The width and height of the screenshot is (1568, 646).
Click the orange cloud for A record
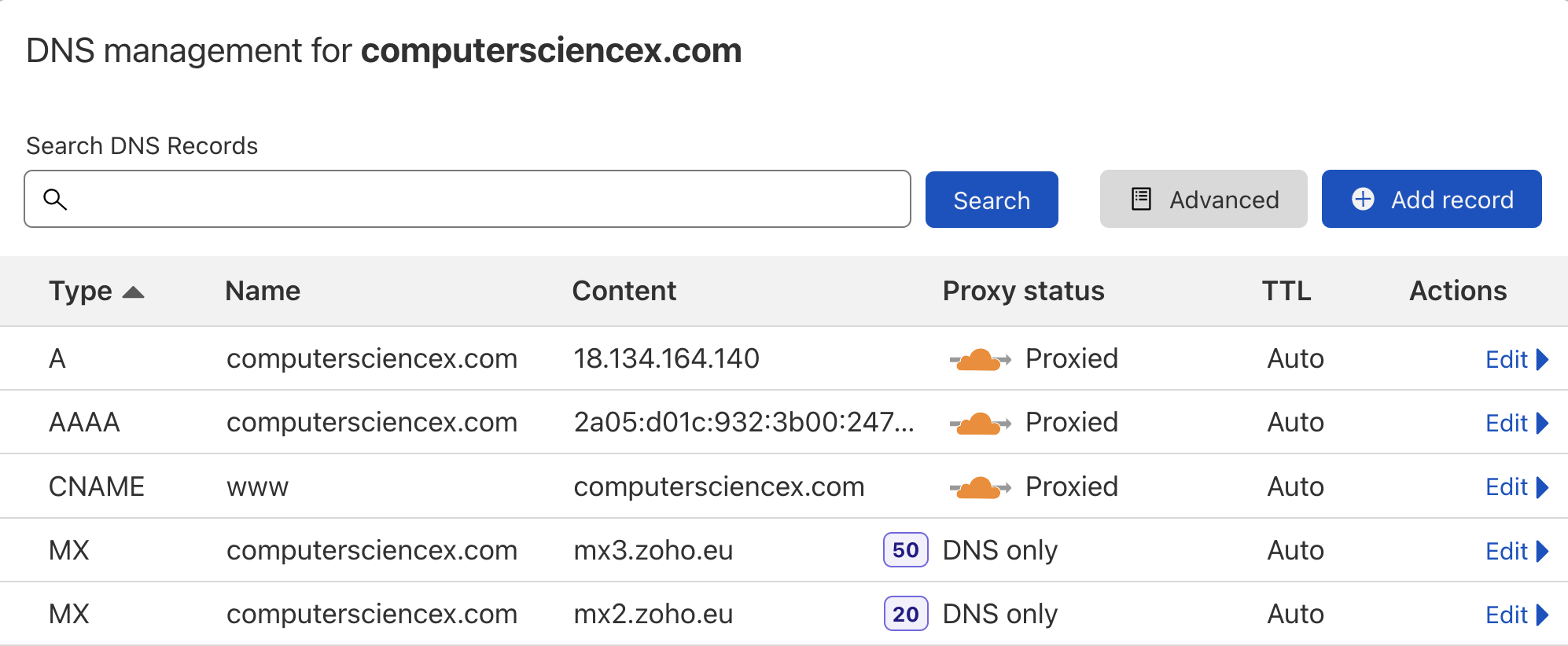(980, 359)
